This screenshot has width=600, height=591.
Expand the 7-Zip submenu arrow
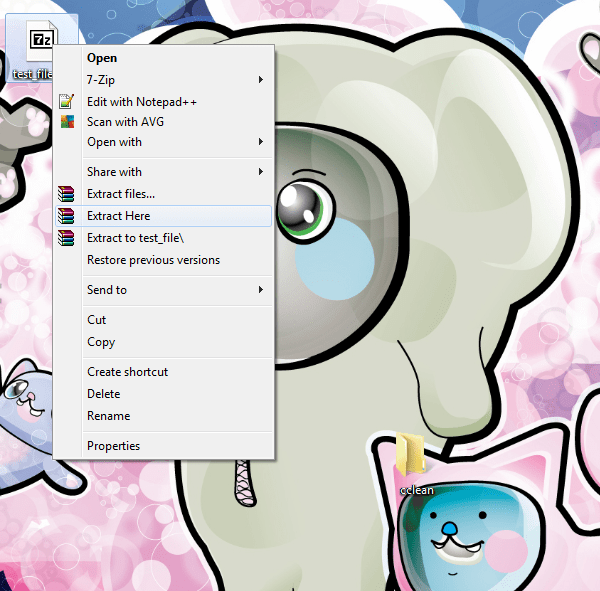tap(261, 80)
